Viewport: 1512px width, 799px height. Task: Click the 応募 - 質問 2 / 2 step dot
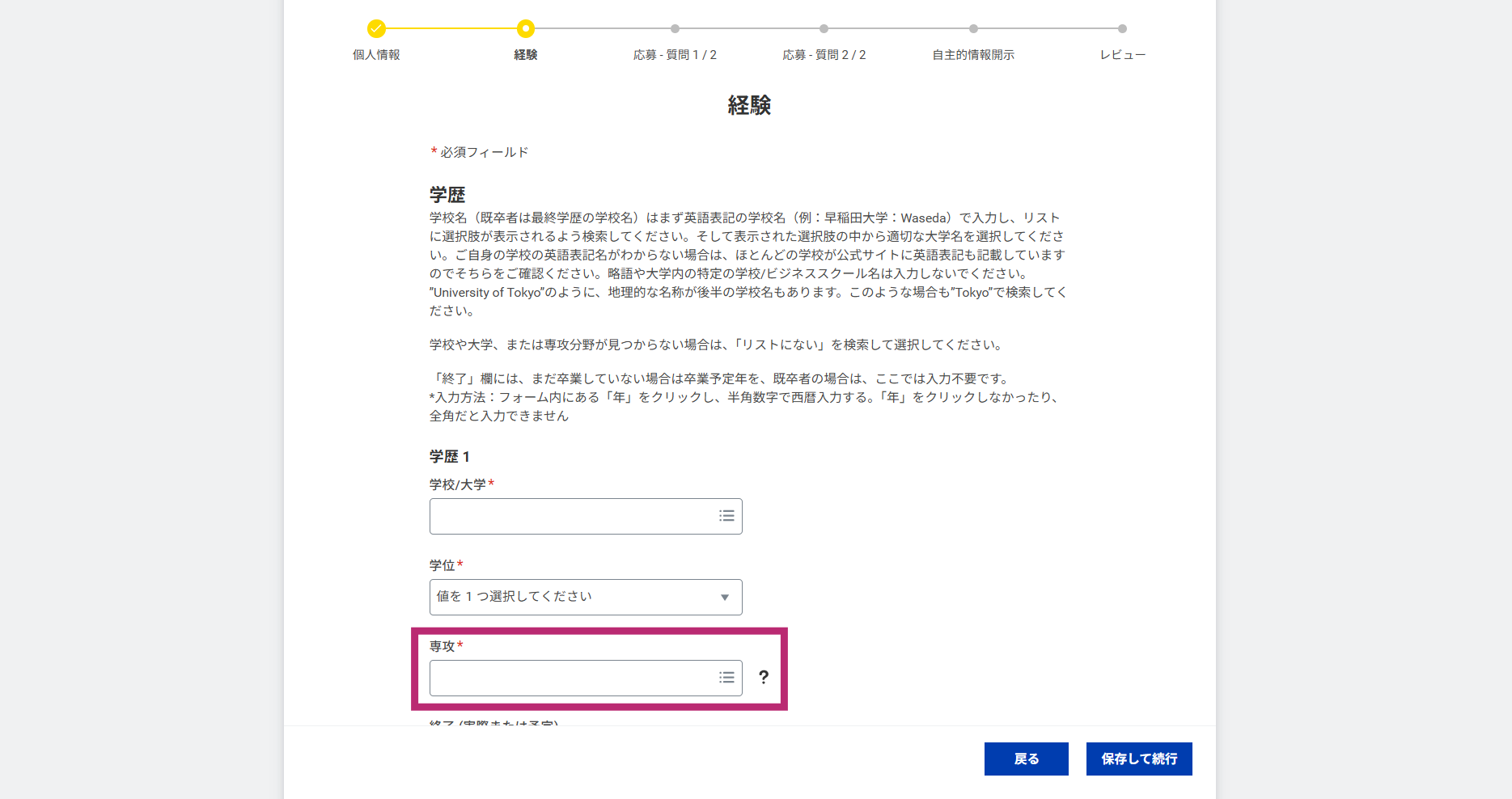pyautogui.click(x=824, y=29)
